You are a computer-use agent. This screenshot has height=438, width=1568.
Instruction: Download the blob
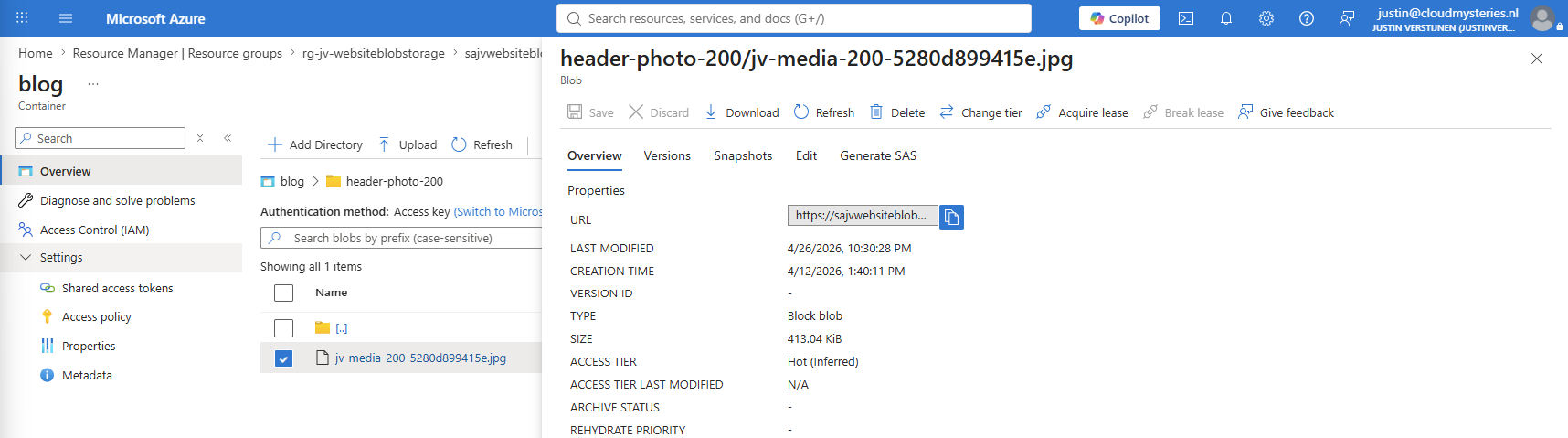point(741,112)
